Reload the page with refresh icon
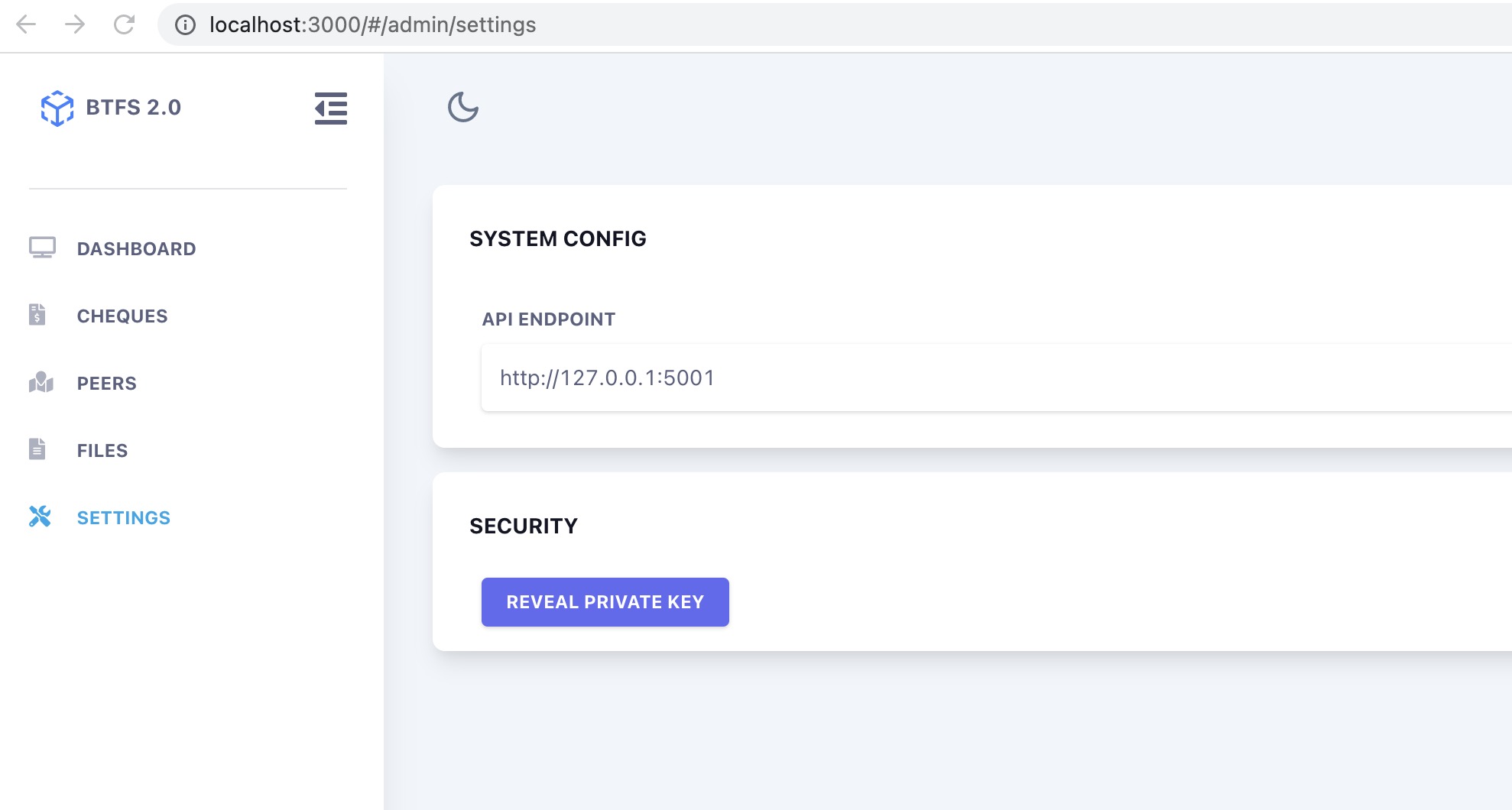Image resolution: width=1512 pixels, height=810 pixels. coord(124,24)
